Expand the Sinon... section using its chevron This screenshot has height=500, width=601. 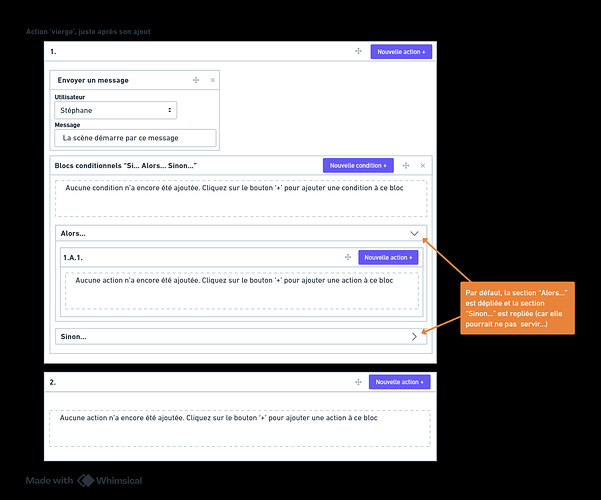tap(415, 337)
